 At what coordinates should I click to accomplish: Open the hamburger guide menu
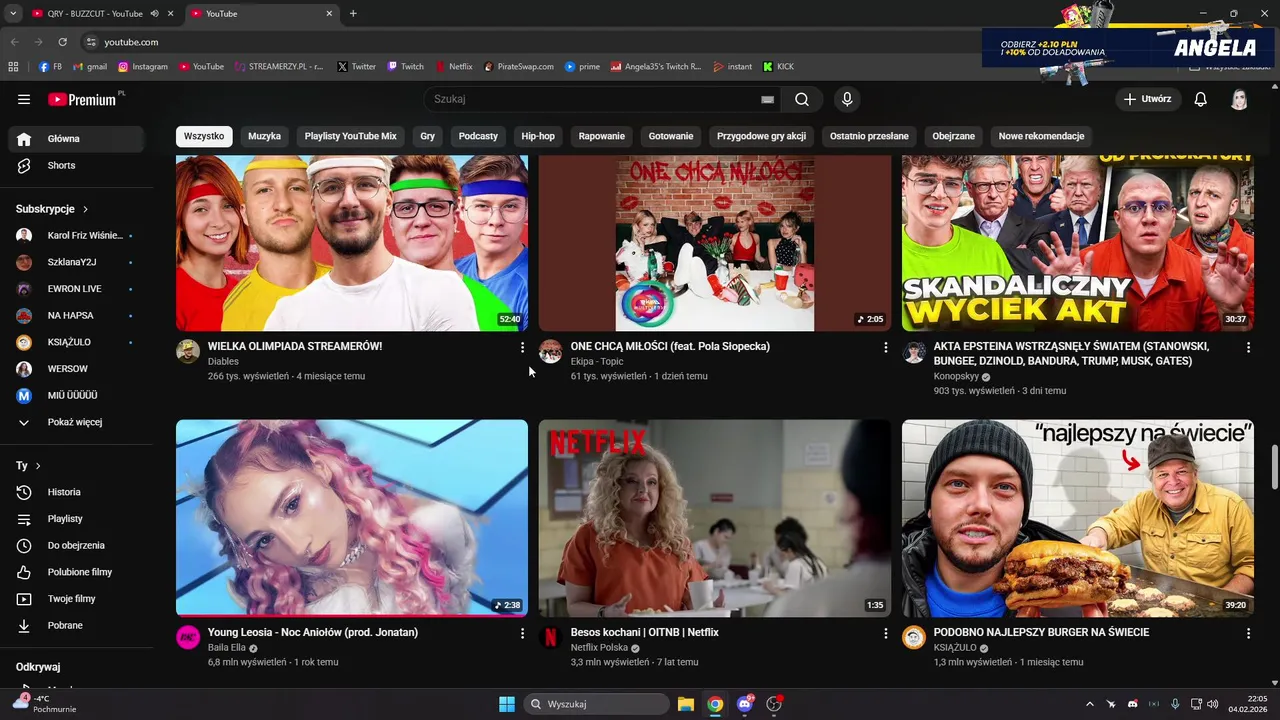coord(24,99)
